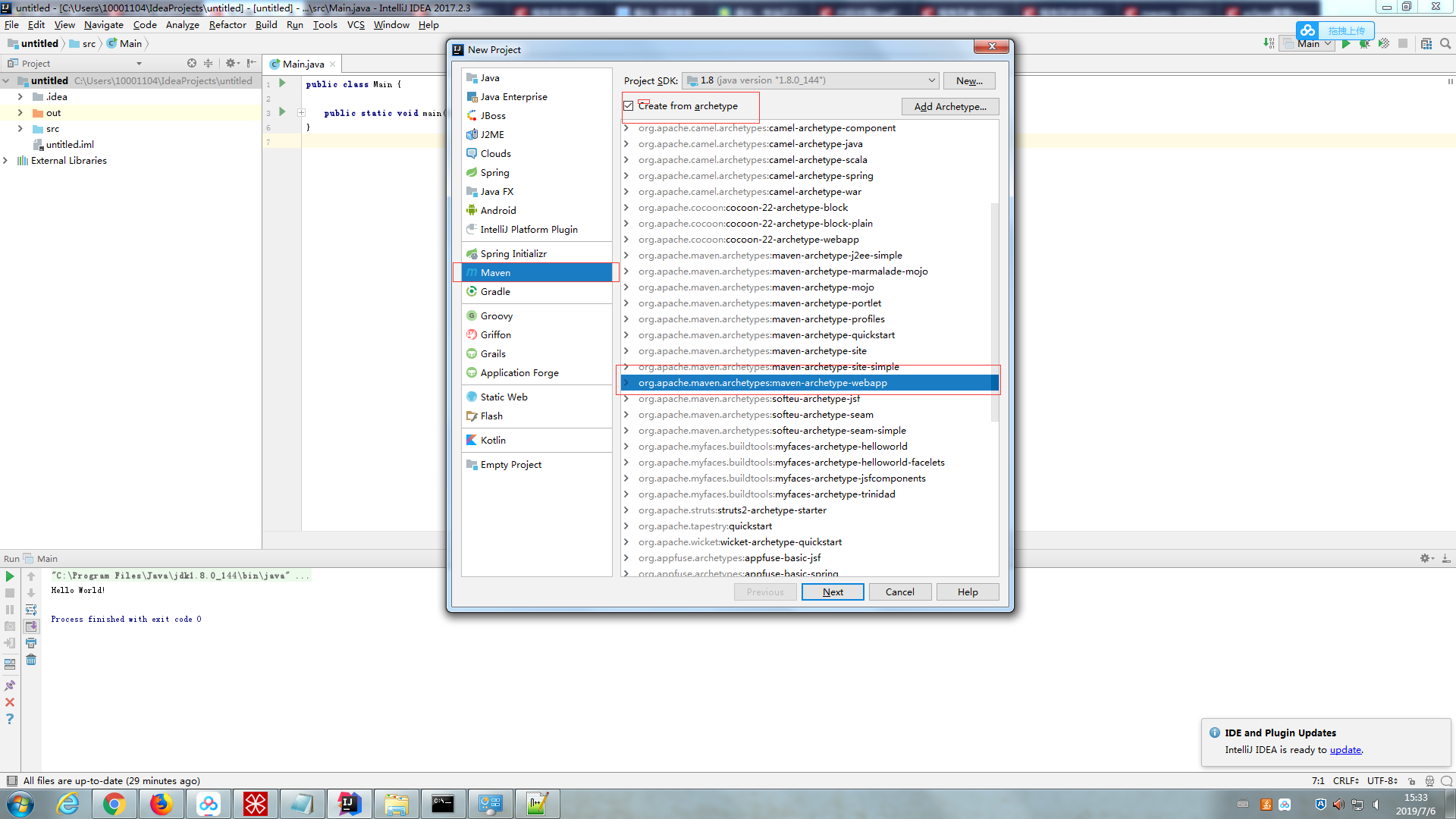Expand the src folder in project tree

pyautogui.click(x=20, y=129)
